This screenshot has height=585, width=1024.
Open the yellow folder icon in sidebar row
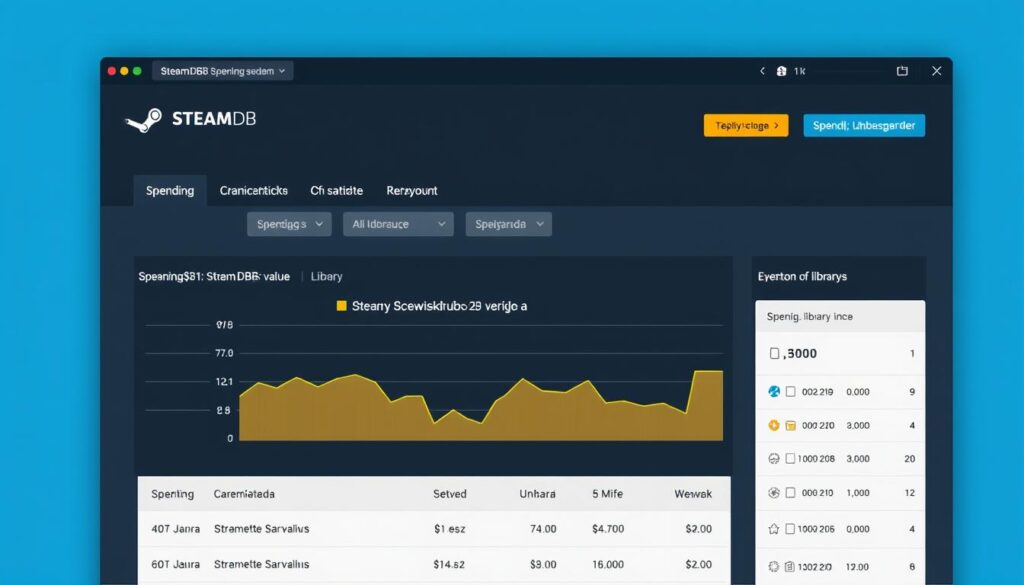click(791, 424)
